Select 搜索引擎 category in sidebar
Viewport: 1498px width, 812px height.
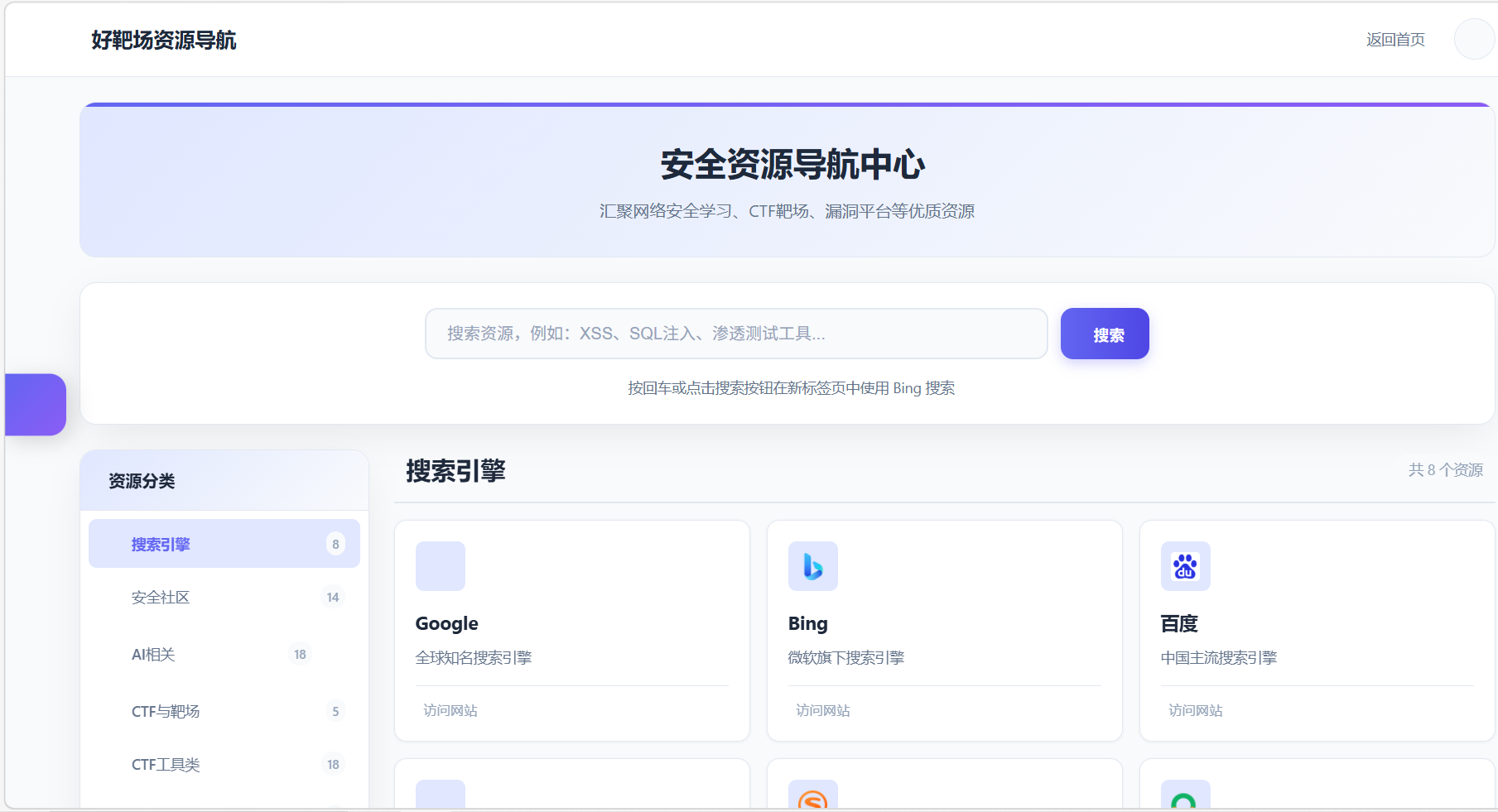tap(224, 544)
